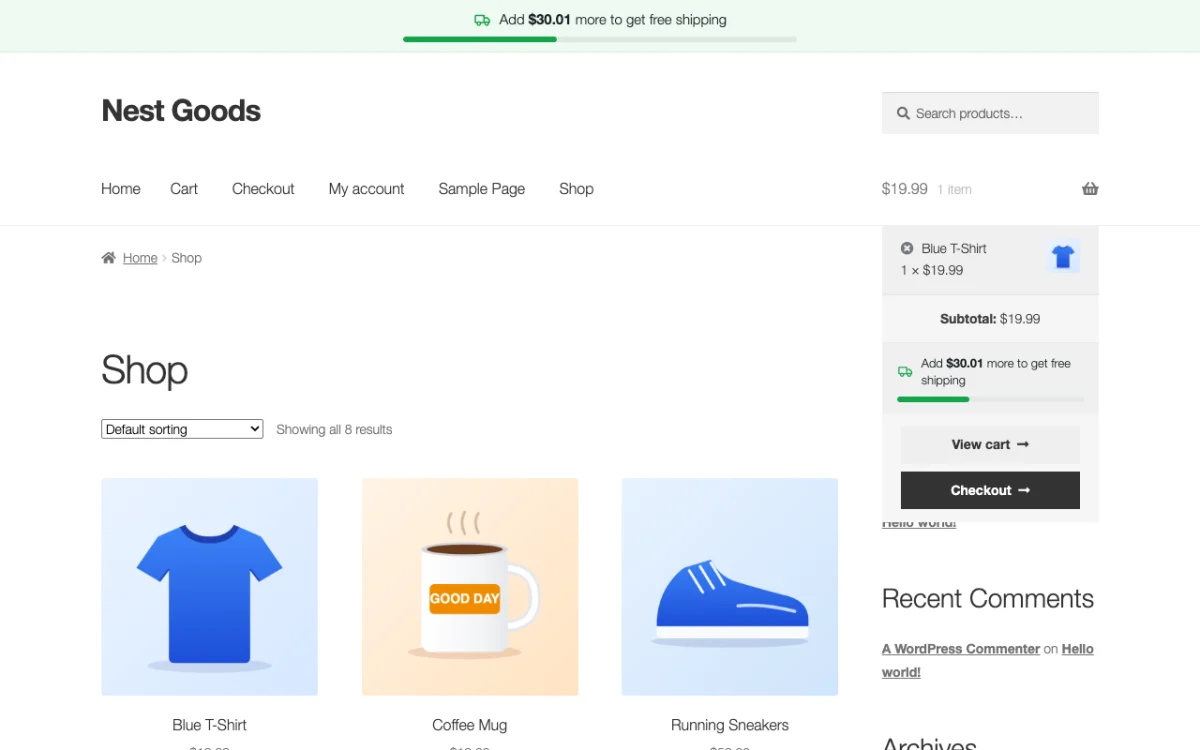
Task: Click the Running Sneakers product title
Action: point(730,725)
